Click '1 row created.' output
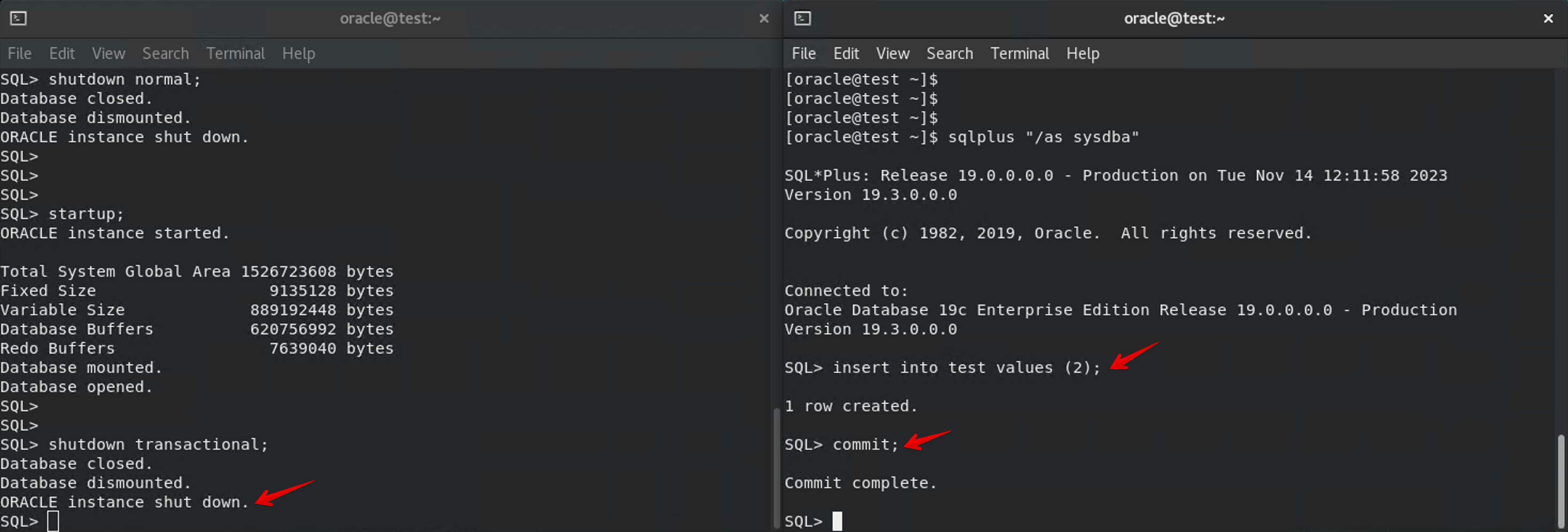The height and width of the screenshot is (532, 1568). (x=851, y=406)
